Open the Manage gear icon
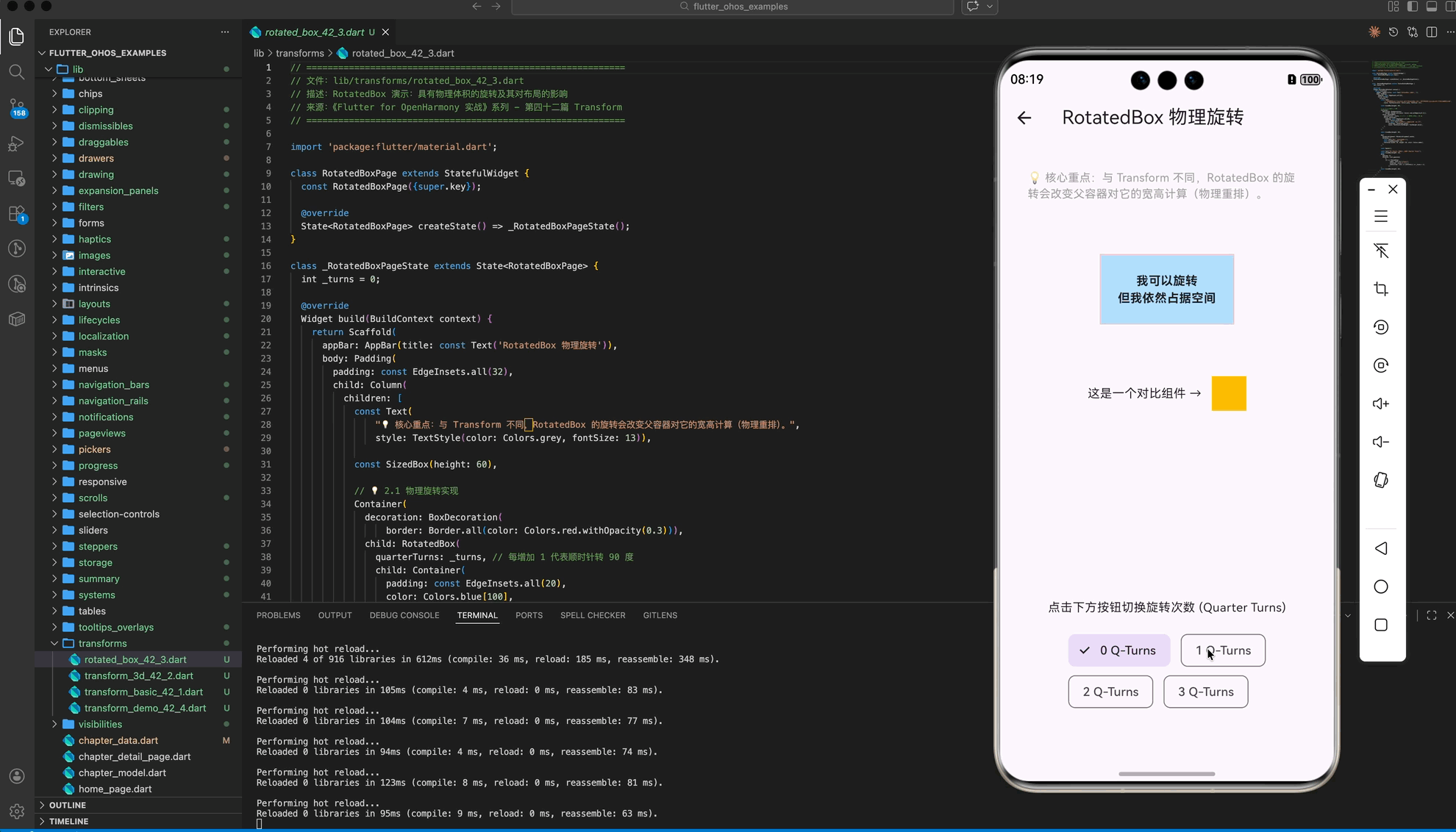The width and height of the screenshot is (1456, 832). pos(16,811)
